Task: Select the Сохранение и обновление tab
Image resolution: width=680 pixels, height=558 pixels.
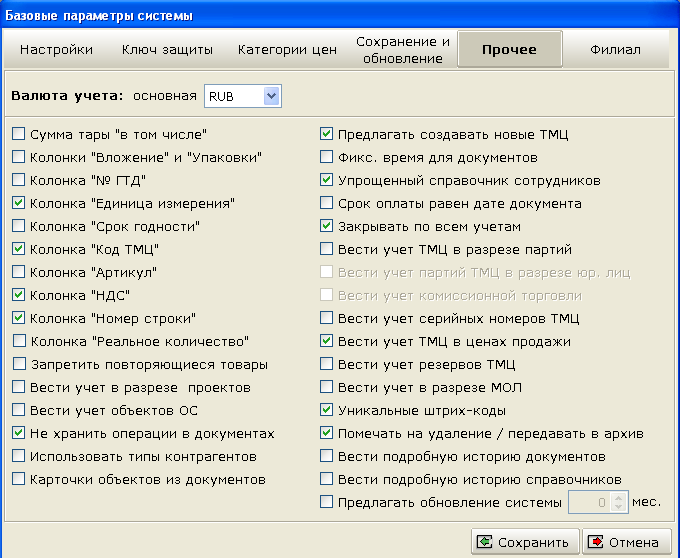Action: tap(403, 50)
